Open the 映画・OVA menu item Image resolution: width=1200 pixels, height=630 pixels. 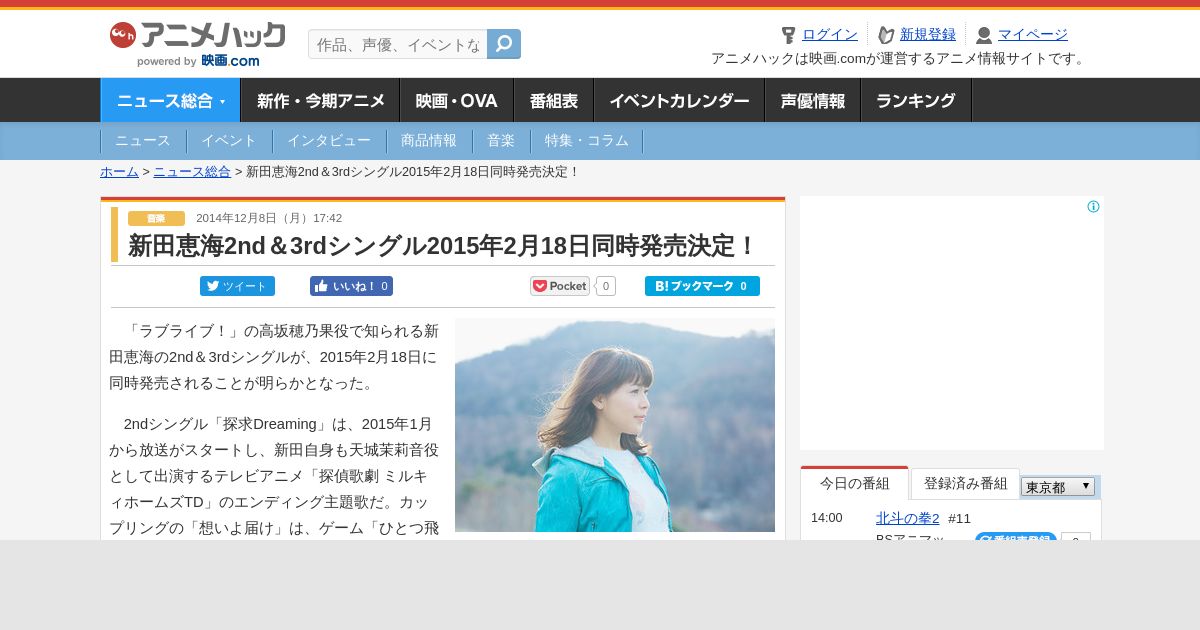(457, 100)
